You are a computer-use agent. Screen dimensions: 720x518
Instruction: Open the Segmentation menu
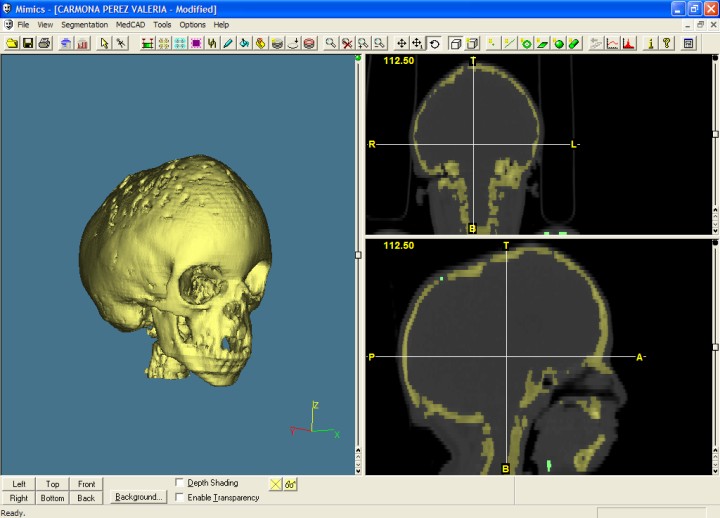coord(84,24)
